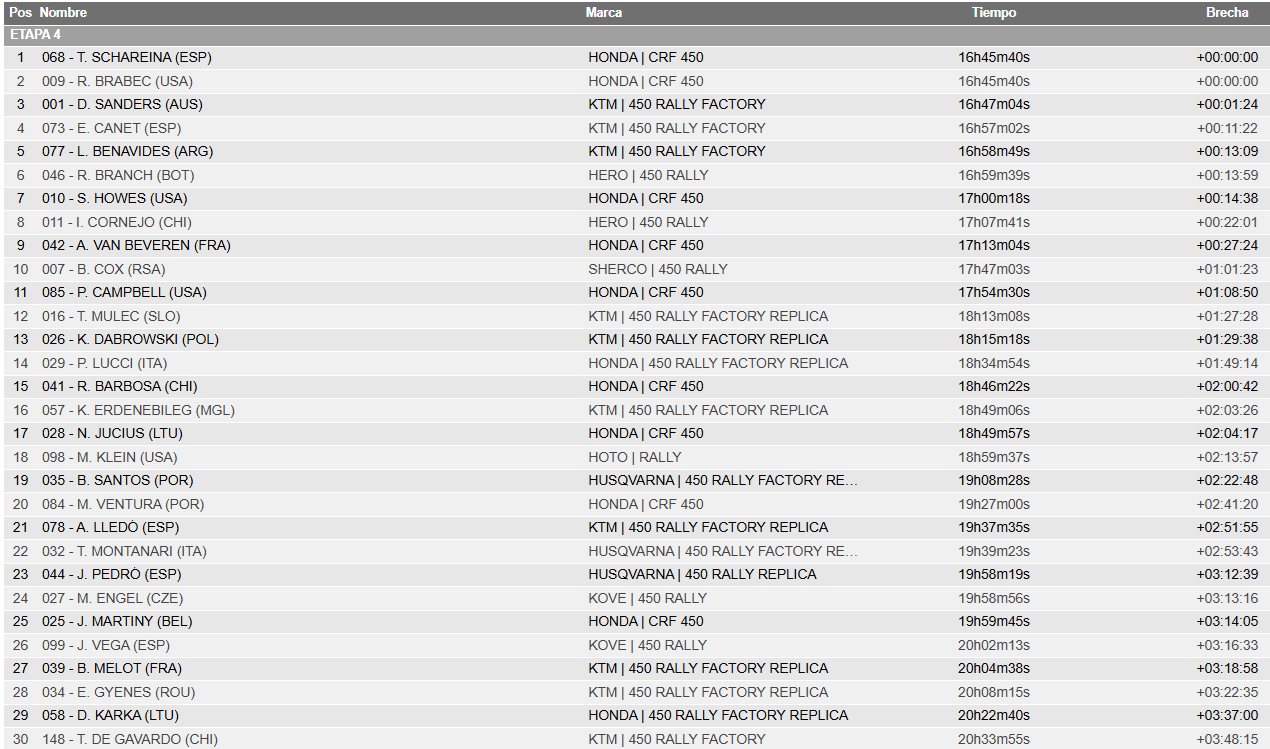Select rider 041 - R. BARBOSA (CHI)
1270x749 pixels.
click(119, 386)
